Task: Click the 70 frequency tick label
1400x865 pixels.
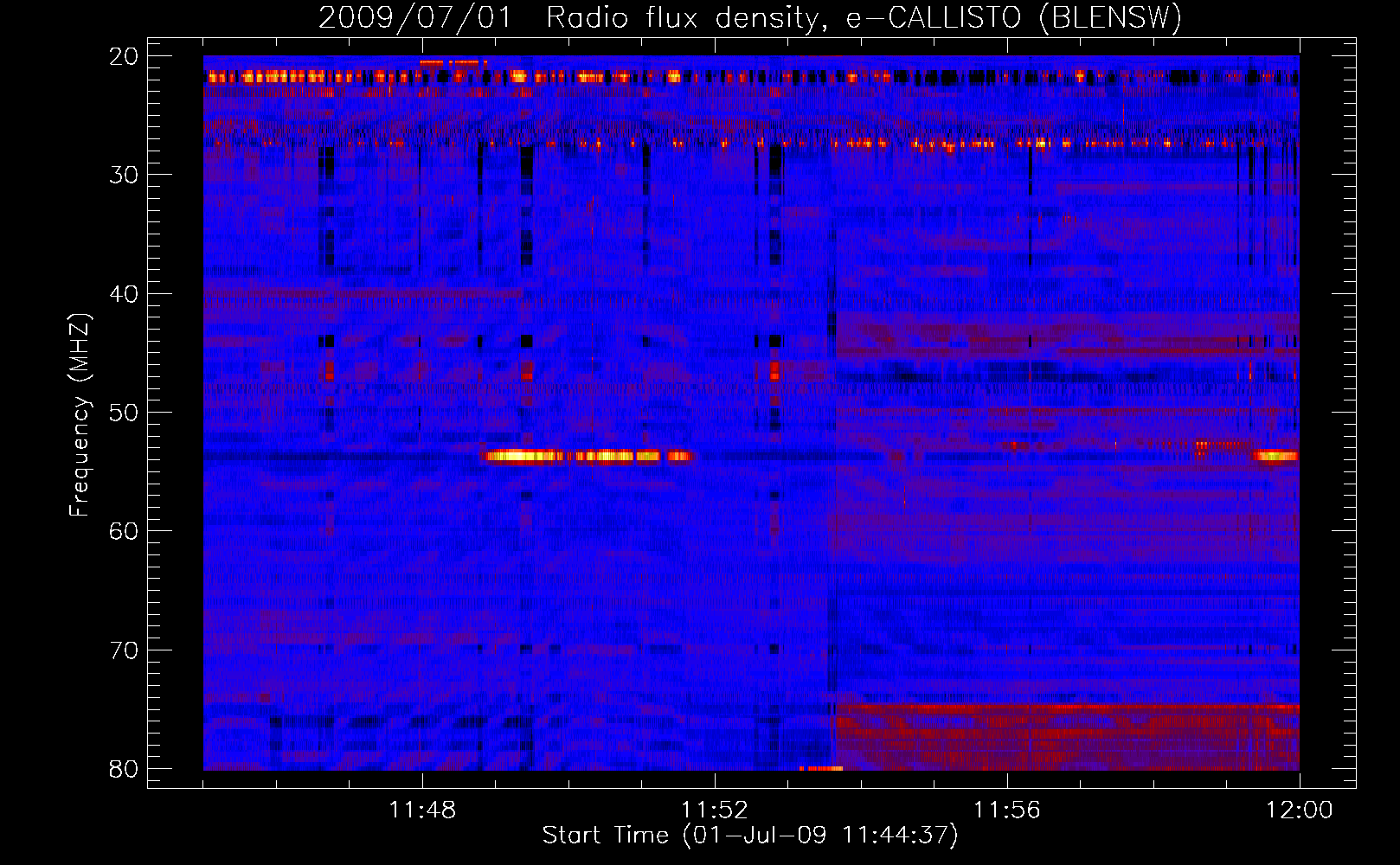Action: click(x=125, y=650)
